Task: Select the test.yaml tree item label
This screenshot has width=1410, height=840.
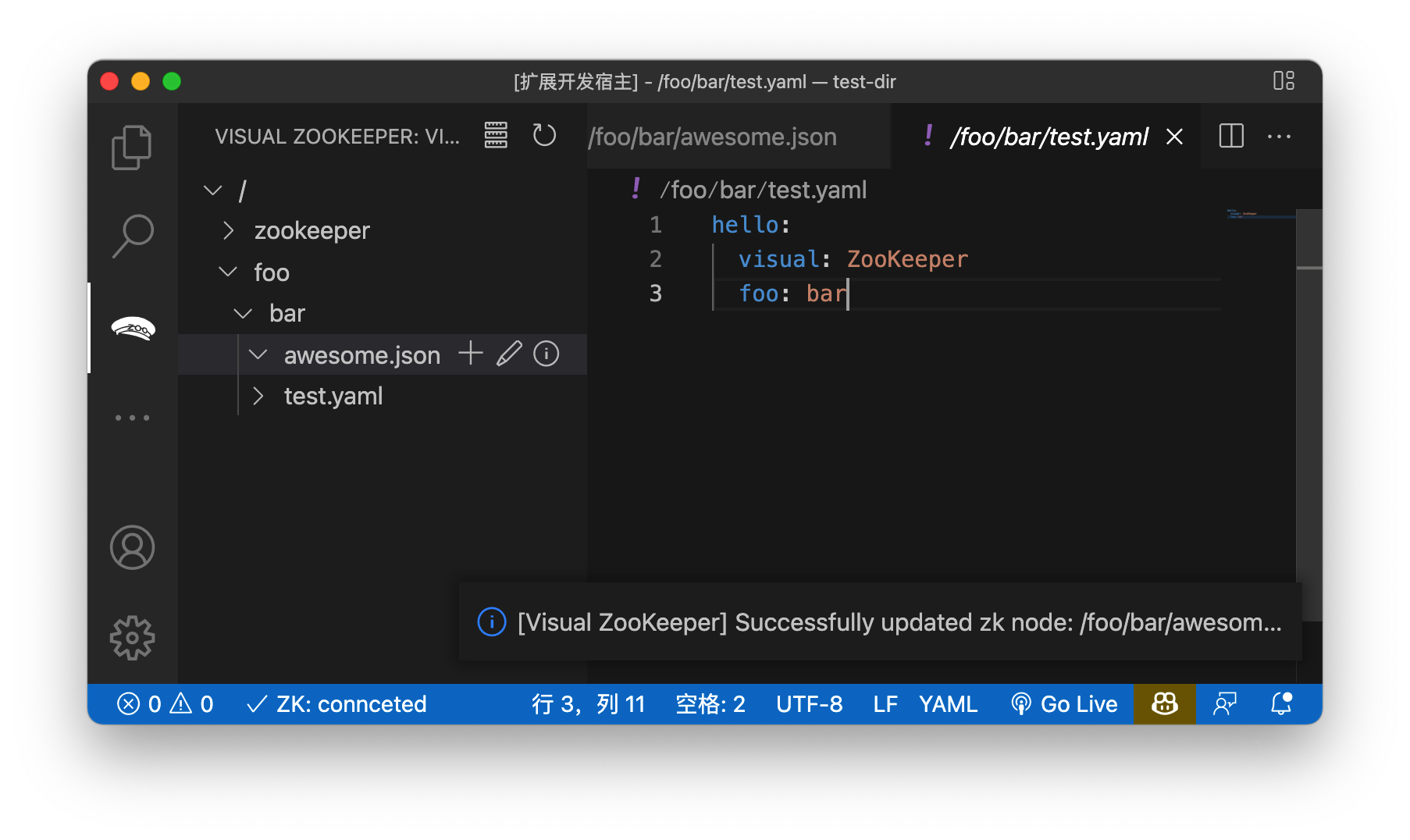Action: click(x=333, y=396)
